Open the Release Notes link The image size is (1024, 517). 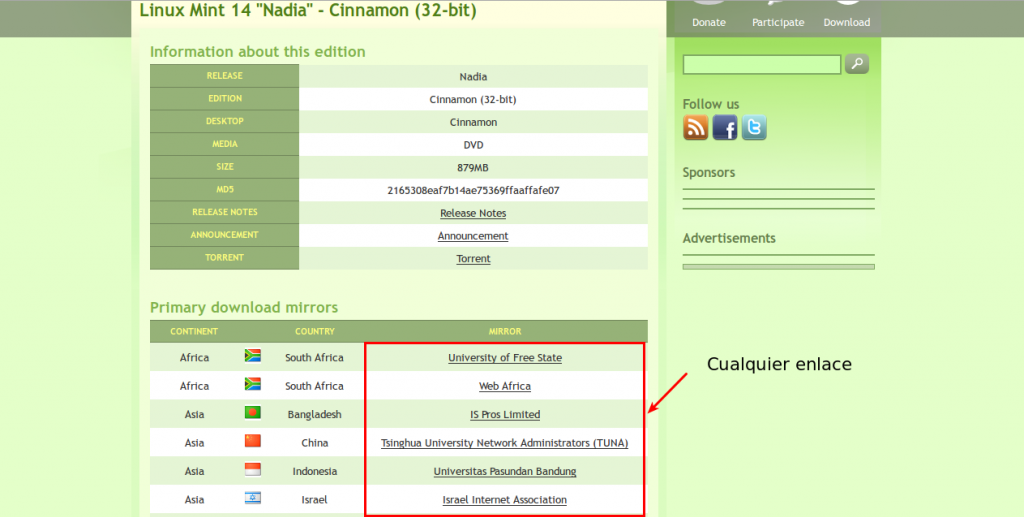coord(473,213)
